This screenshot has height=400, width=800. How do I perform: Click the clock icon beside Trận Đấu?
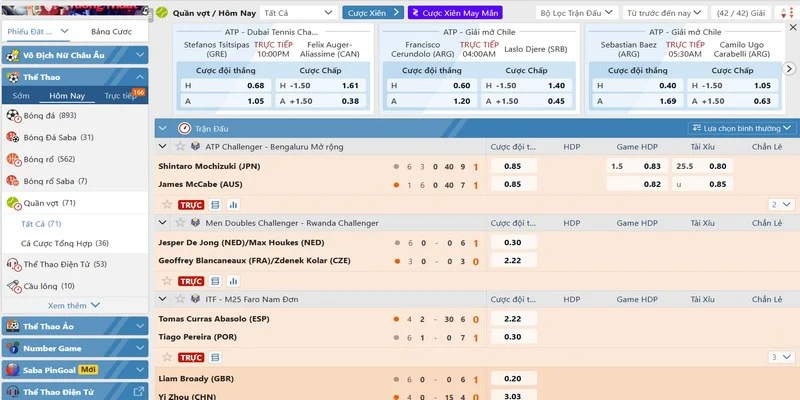coord(184,128)
